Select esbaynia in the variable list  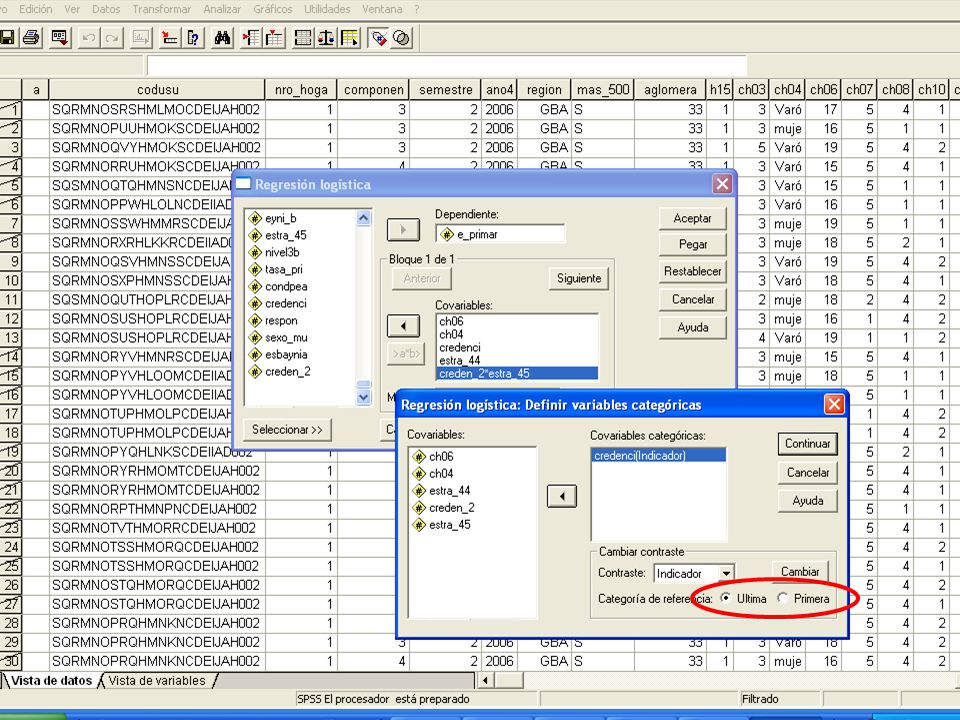click(286, 354)
